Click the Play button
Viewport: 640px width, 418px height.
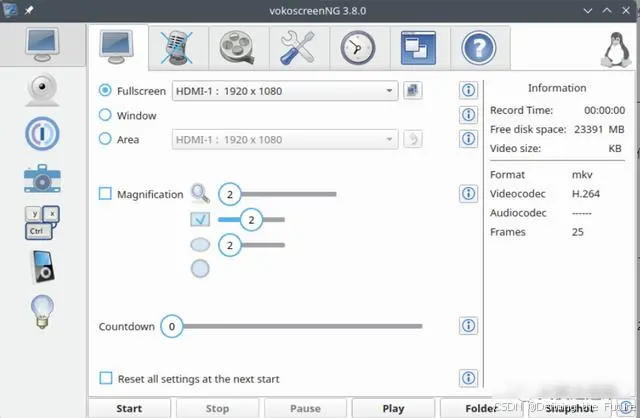coord(393,408)
